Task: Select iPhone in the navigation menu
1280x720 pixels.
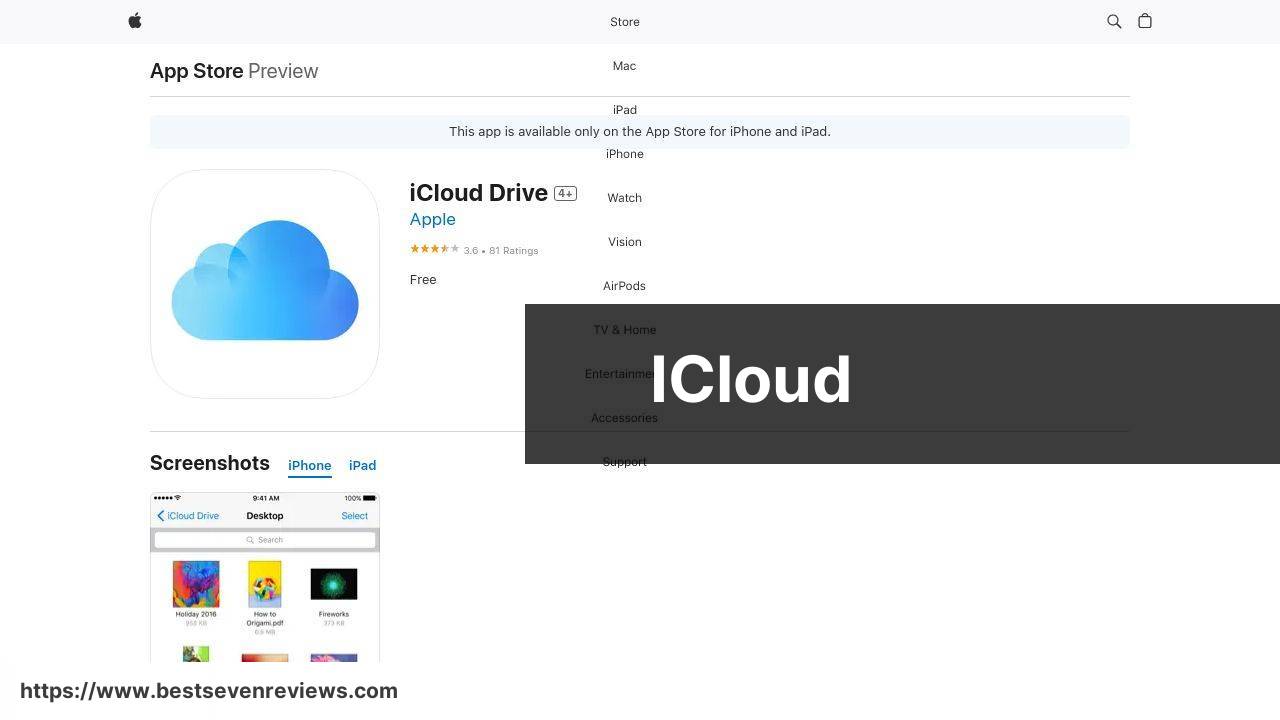Action: [x=625, y=154]
